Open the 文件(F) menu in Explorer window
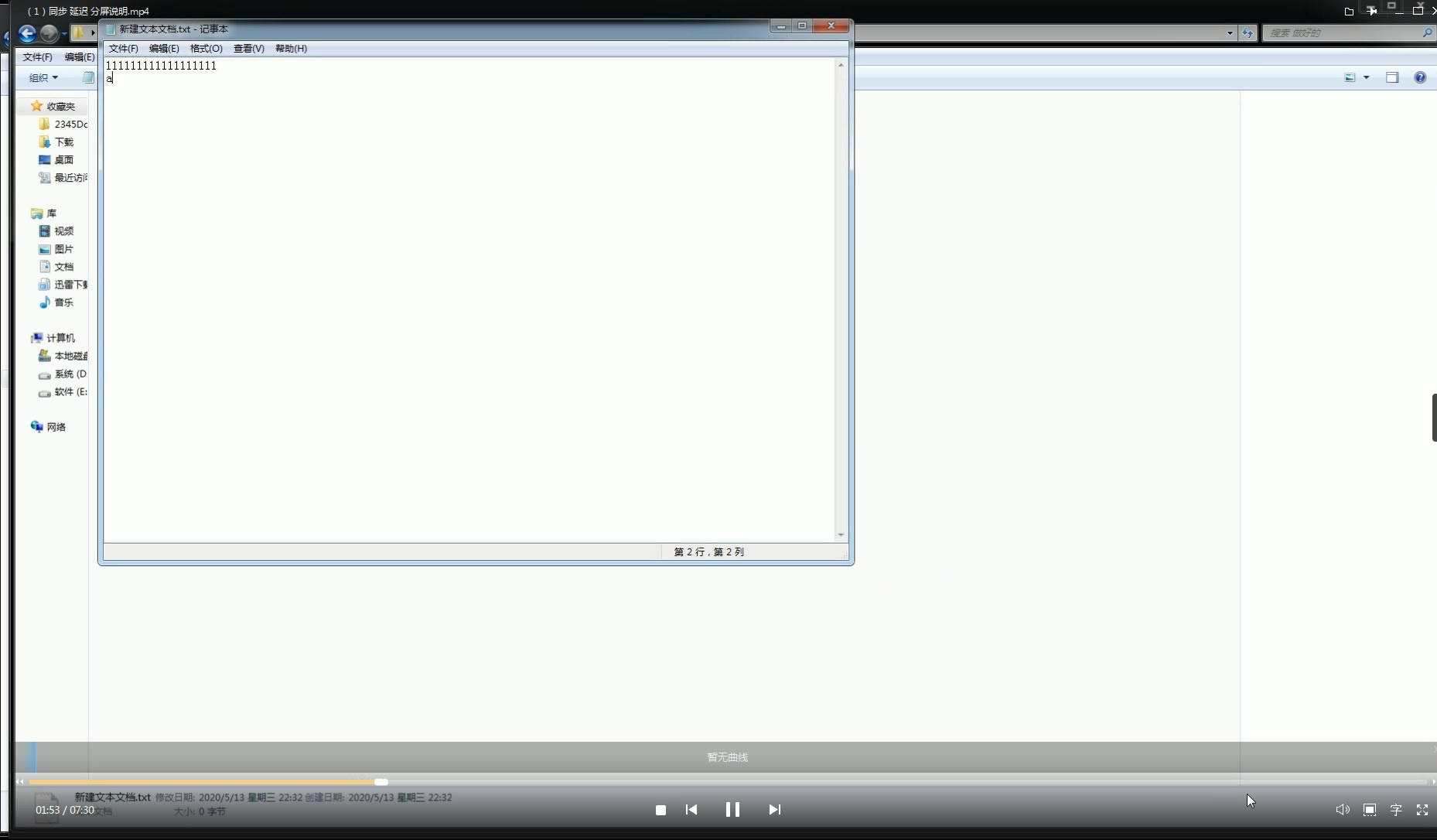 coord(37,56)
